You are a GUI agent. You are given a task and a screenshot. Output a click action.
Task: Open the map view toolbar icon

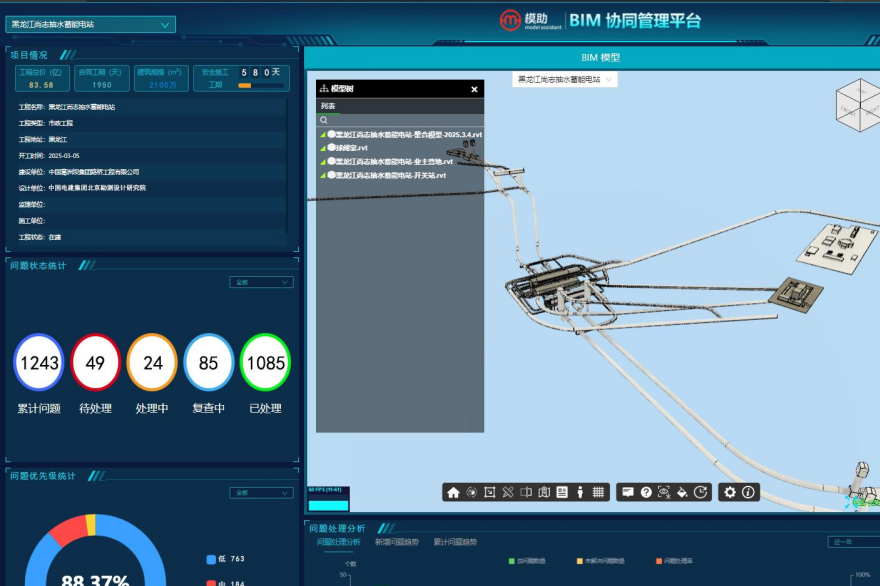544,492
